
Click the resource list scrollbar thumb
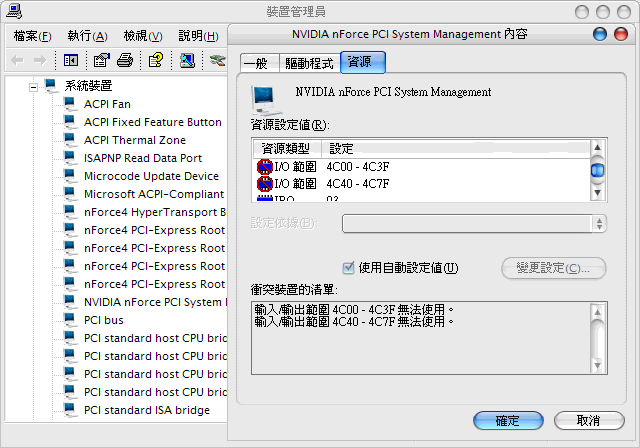pos(597,170)
